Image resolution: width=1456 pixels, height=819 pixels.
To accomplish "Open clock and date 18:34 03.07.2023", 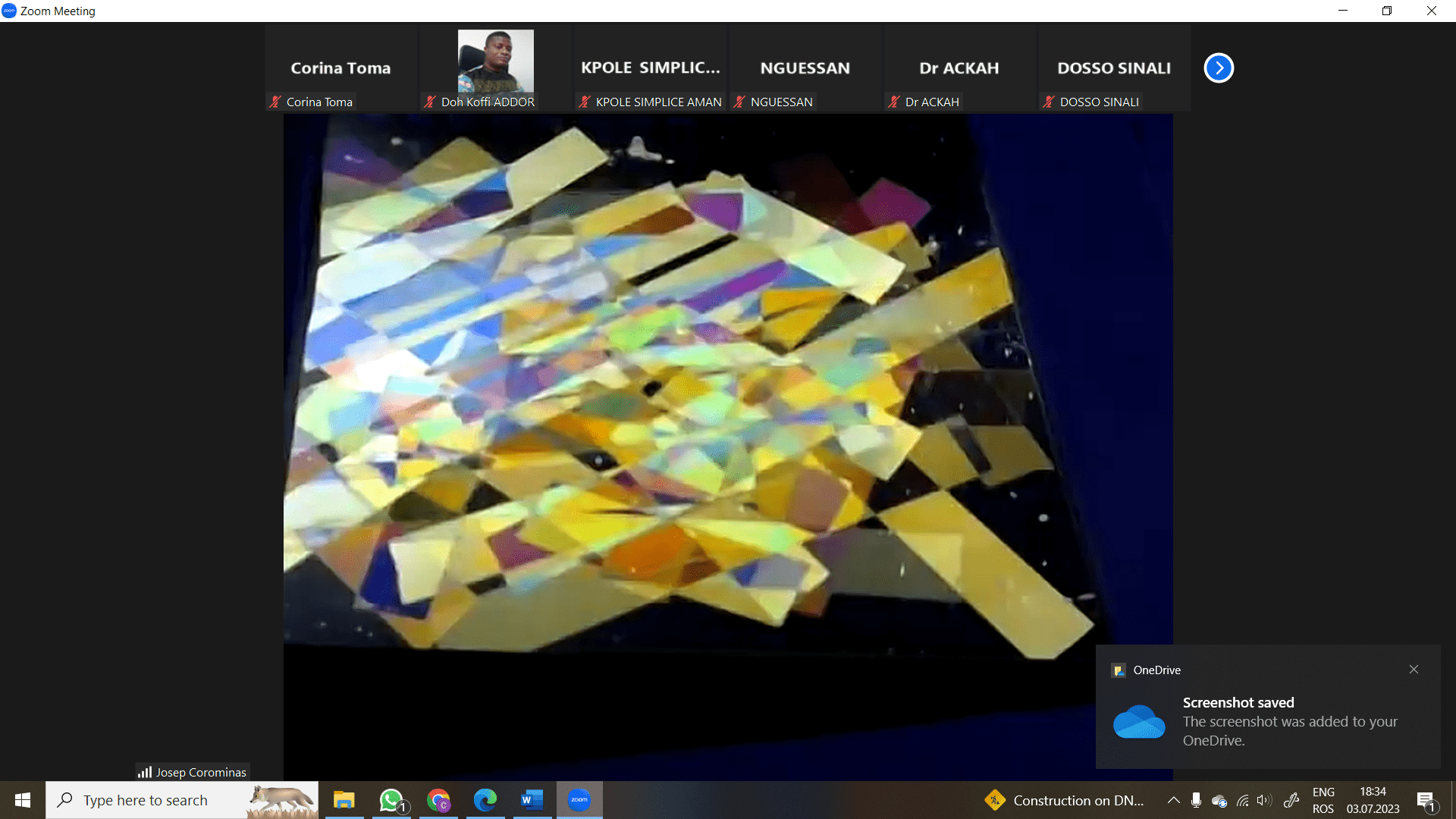I will pyautogui.click(x=1373, y=800).
